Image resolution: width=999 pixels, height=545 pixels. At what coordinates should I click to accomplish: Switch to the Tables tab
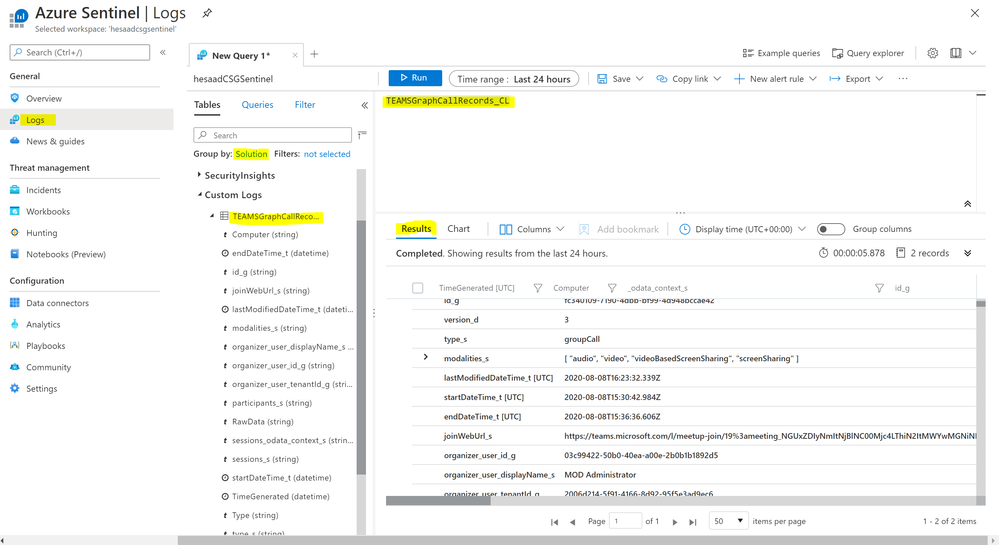tap(207, 105)
